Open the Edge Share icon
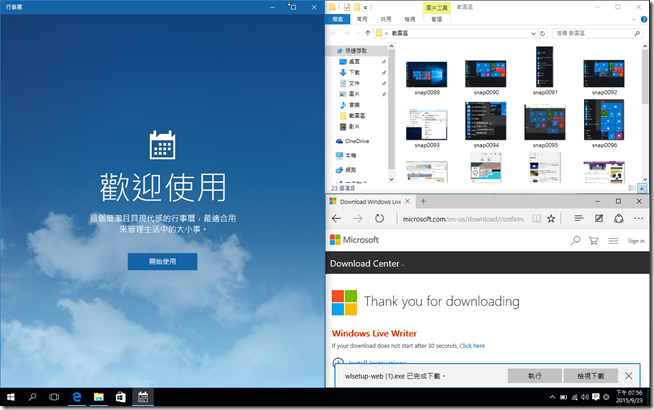 [x=619, y=218]
